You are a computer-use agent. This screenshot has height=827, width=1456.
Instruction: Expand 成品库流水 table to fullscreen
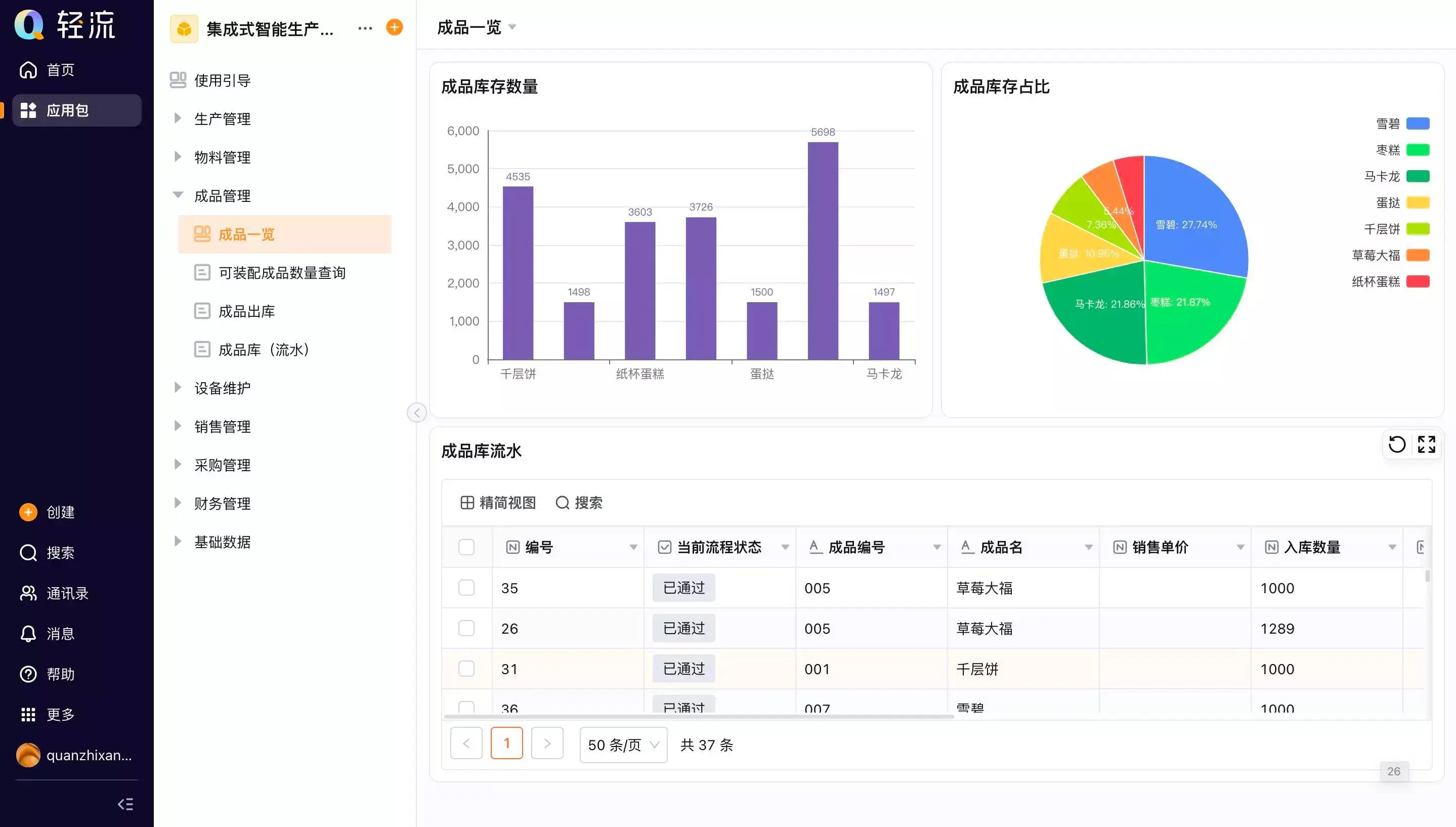coord(1426,444)
